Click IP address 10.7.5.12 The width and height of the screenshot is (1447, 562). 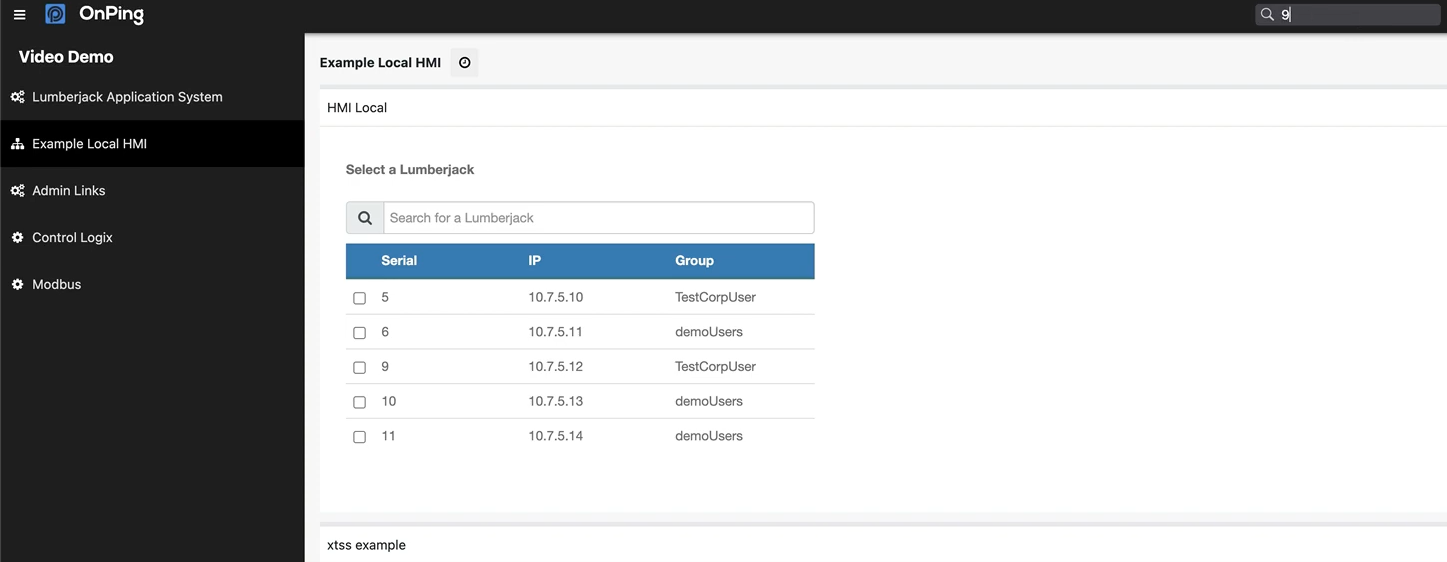(556, 366)
